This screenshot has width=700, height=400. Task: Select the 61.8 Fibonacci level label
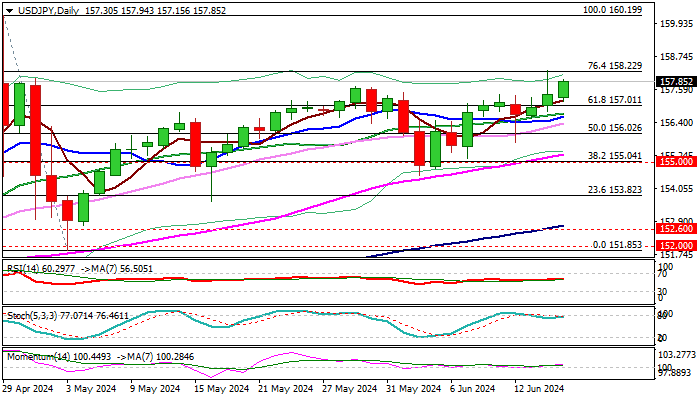coord(615,100)
